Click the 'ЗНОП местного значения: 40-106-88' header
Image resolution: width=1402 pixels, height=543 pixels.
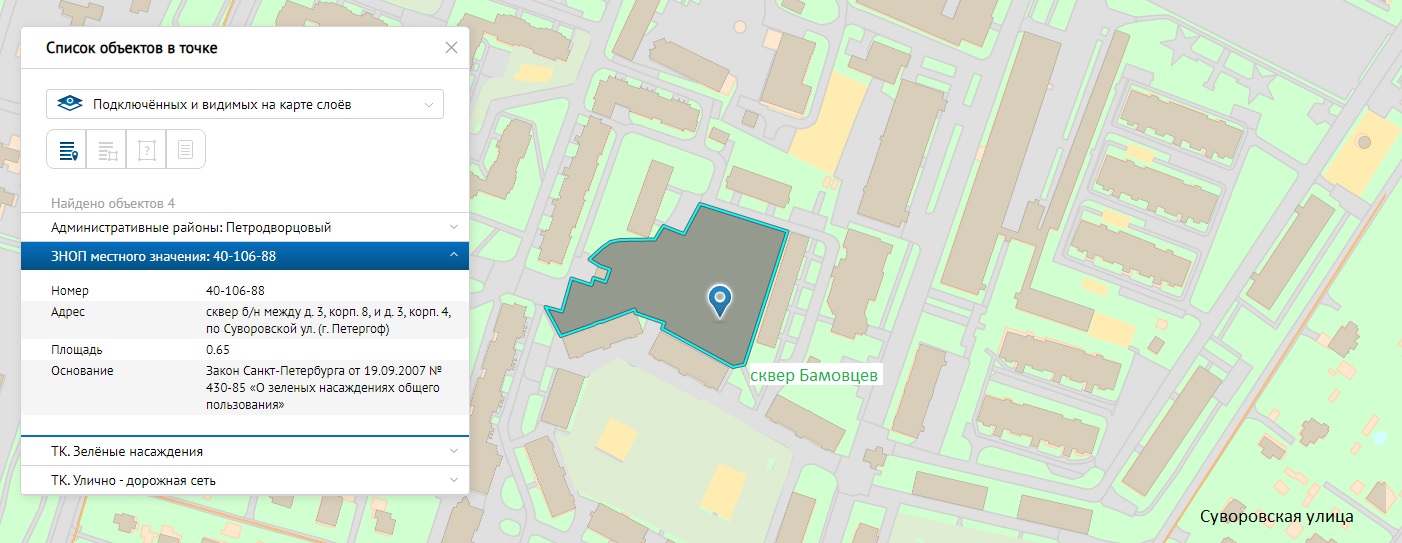point(163,256)
